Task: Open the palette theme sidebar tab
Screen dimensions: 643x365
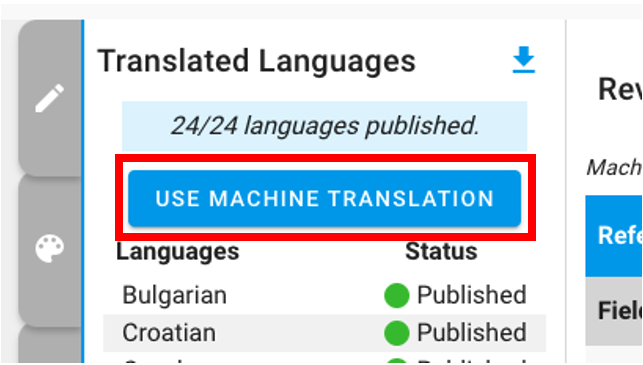Action: coord(50,249)
